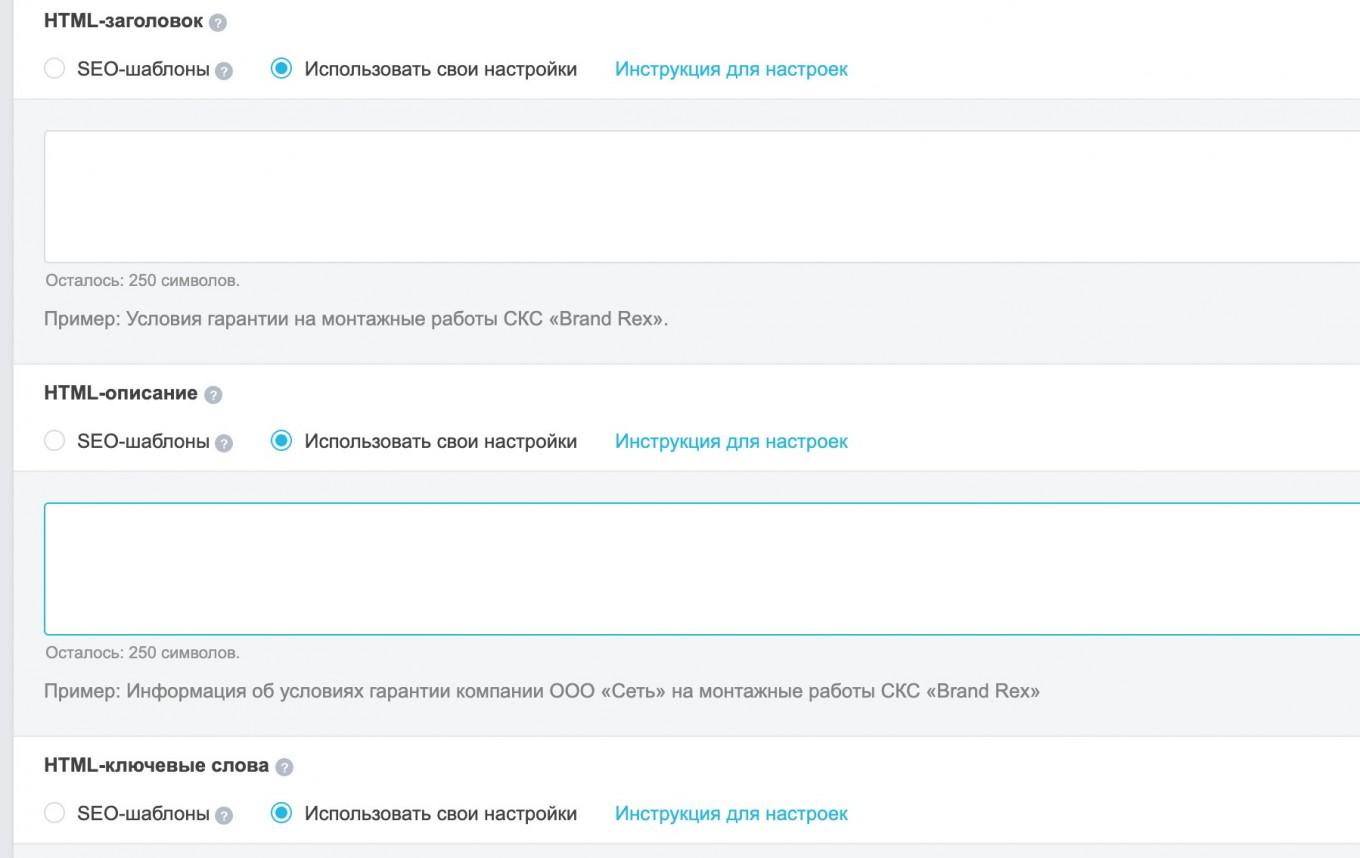Choose Использовать свои настройки radio for HTML-заголовок
The image size is (1360, 858).
[x=281, y=69]
